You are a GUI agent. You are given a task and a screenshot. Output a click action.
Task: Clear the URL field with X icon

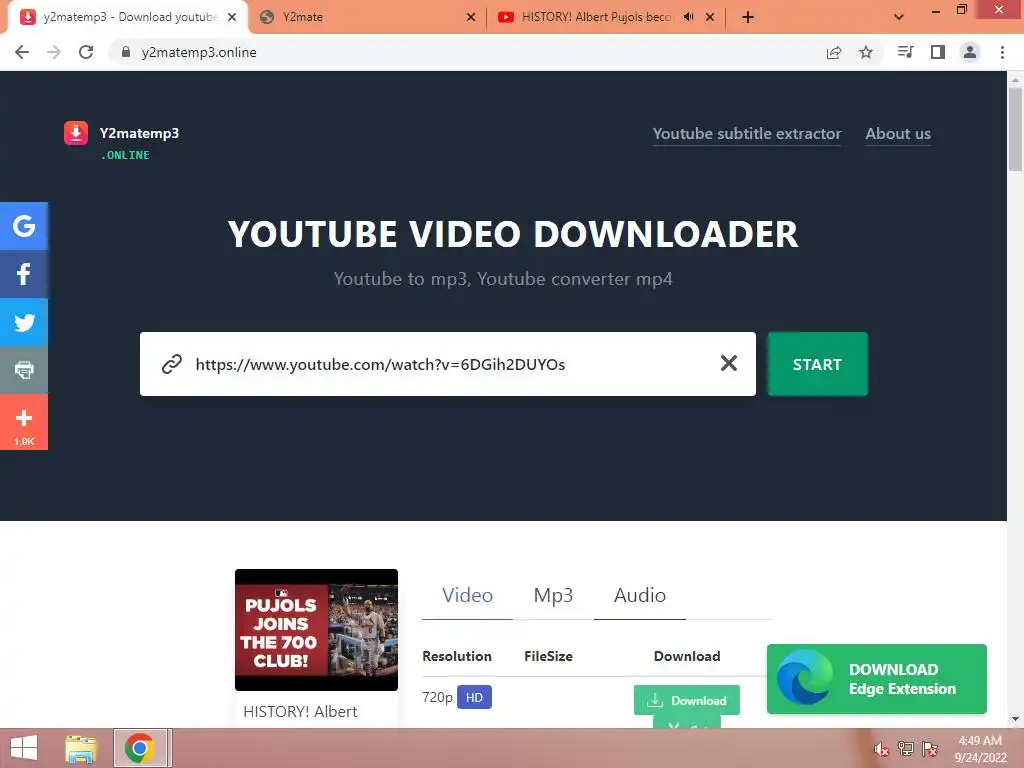click(729, 363)
